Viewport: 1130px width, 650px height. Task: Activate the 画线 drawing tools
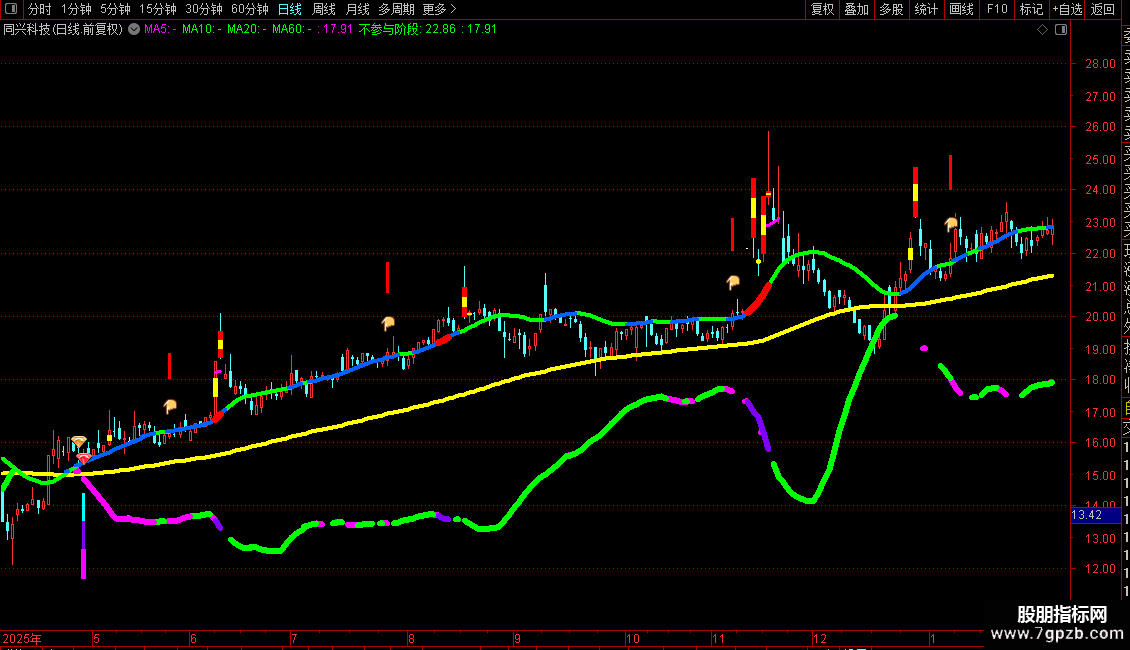point(961,9)
